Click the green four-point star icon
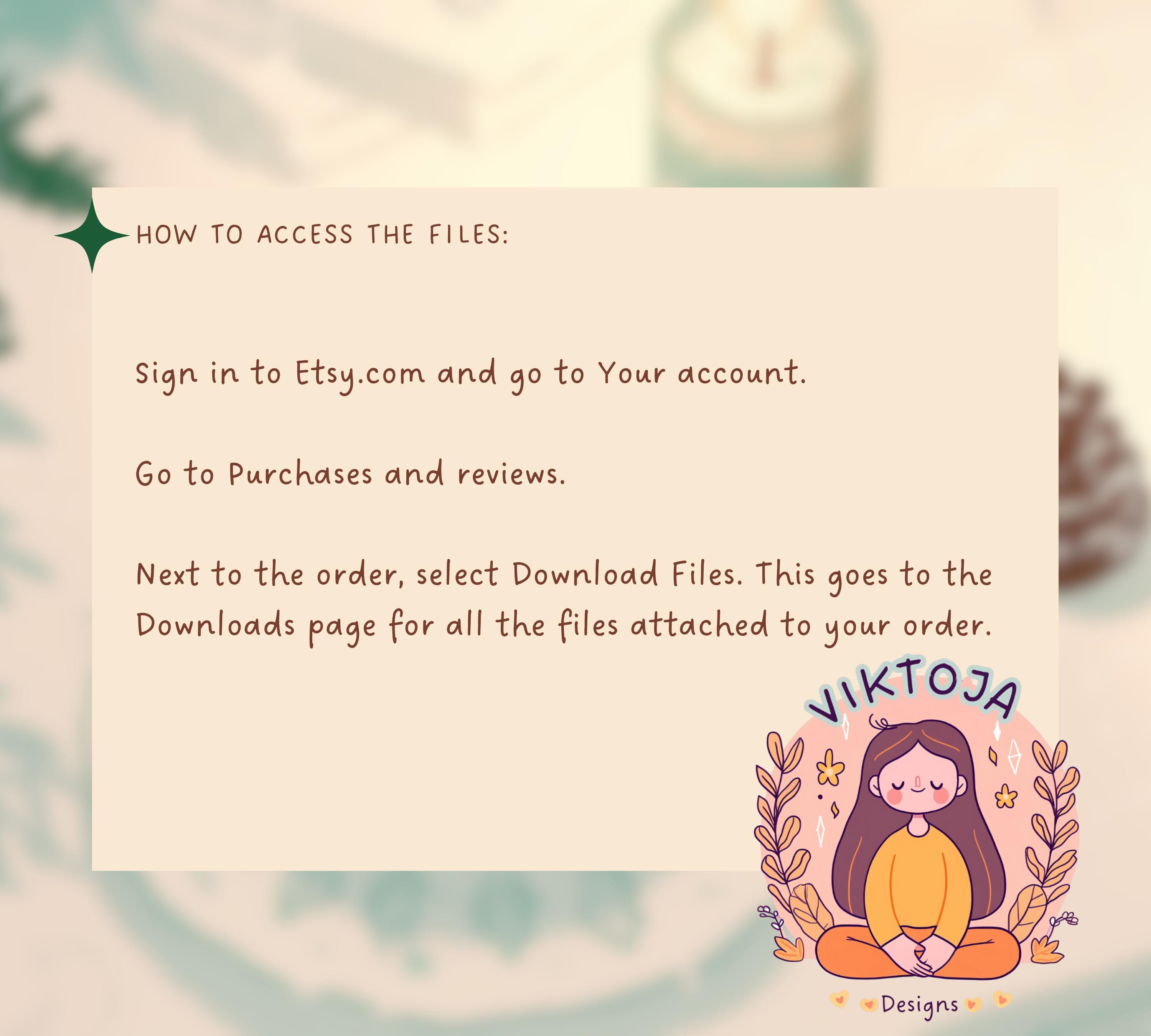1151x1036 pixels. [92, 235]
